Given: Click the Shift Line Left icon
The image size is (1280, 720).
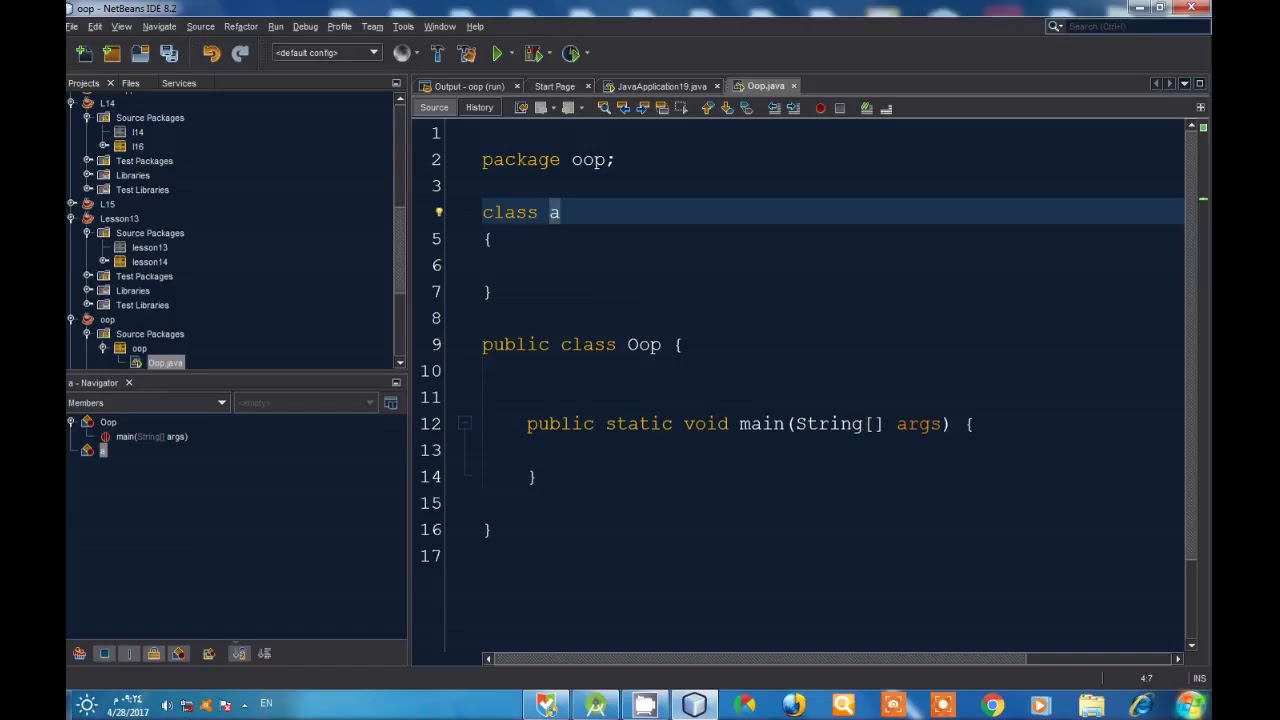Looking at the screenshot, I should [774, 108].
